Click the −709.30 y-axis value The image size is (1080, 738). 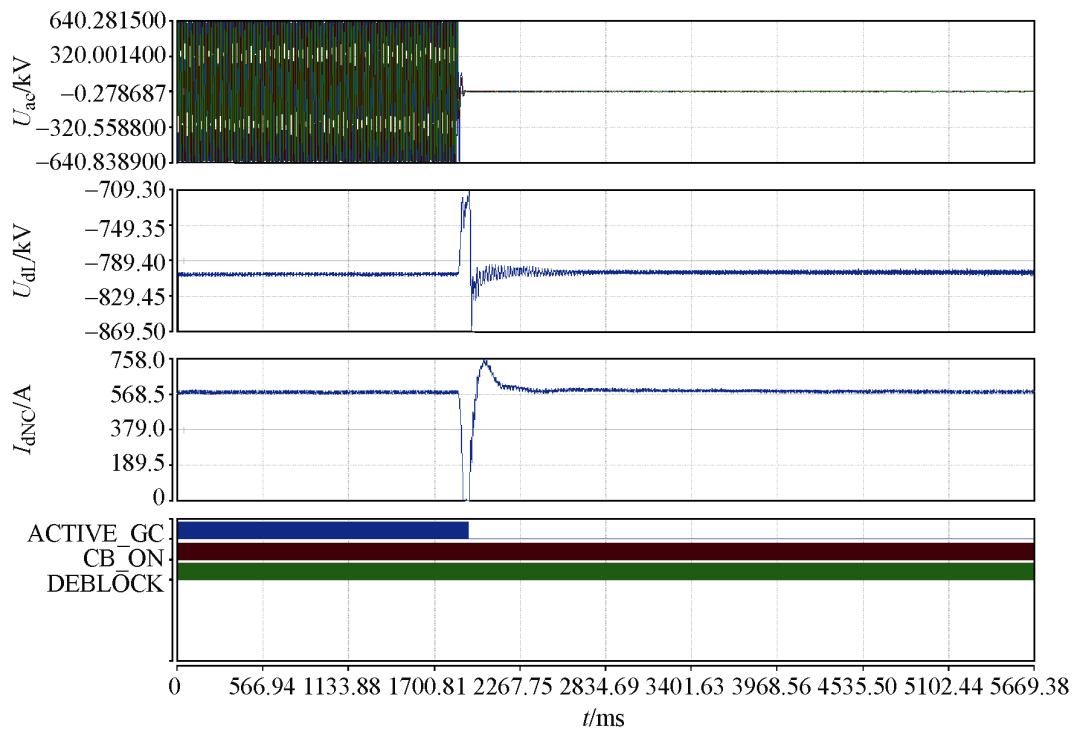[125, 189]
